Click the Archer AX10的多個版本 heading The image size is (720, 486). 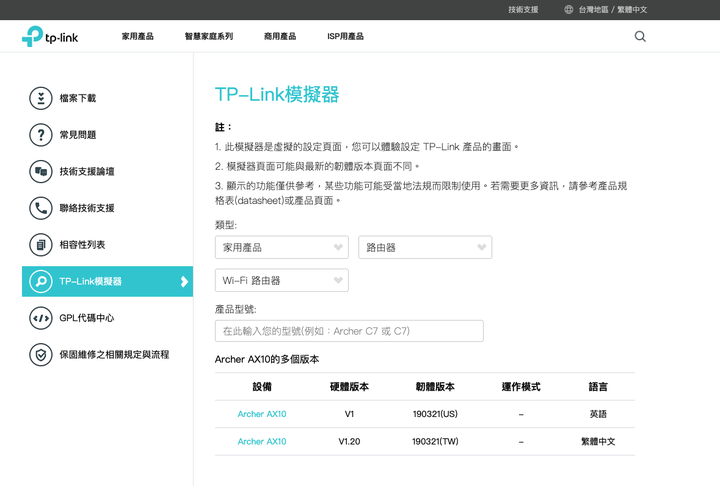pos(267,359)
